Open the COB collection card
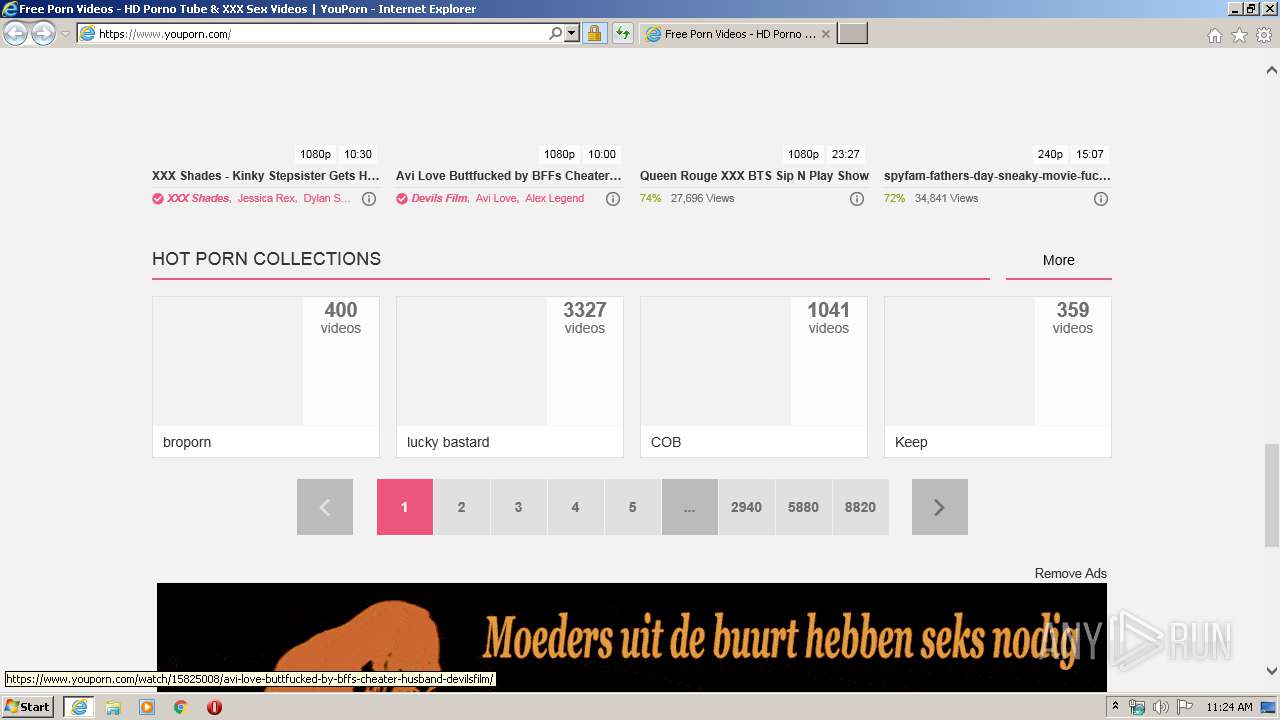The image size is (1280, 720). (x=754, y=377)
